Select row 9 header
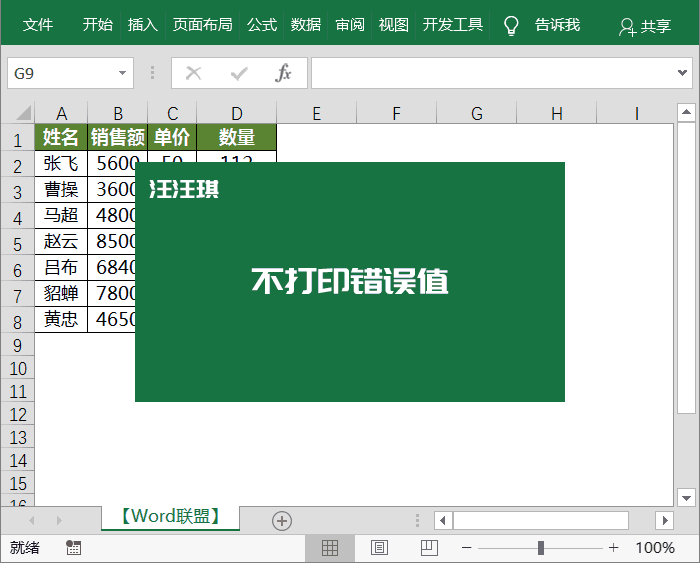Screen dimensions: 700x563 (18, 345)
